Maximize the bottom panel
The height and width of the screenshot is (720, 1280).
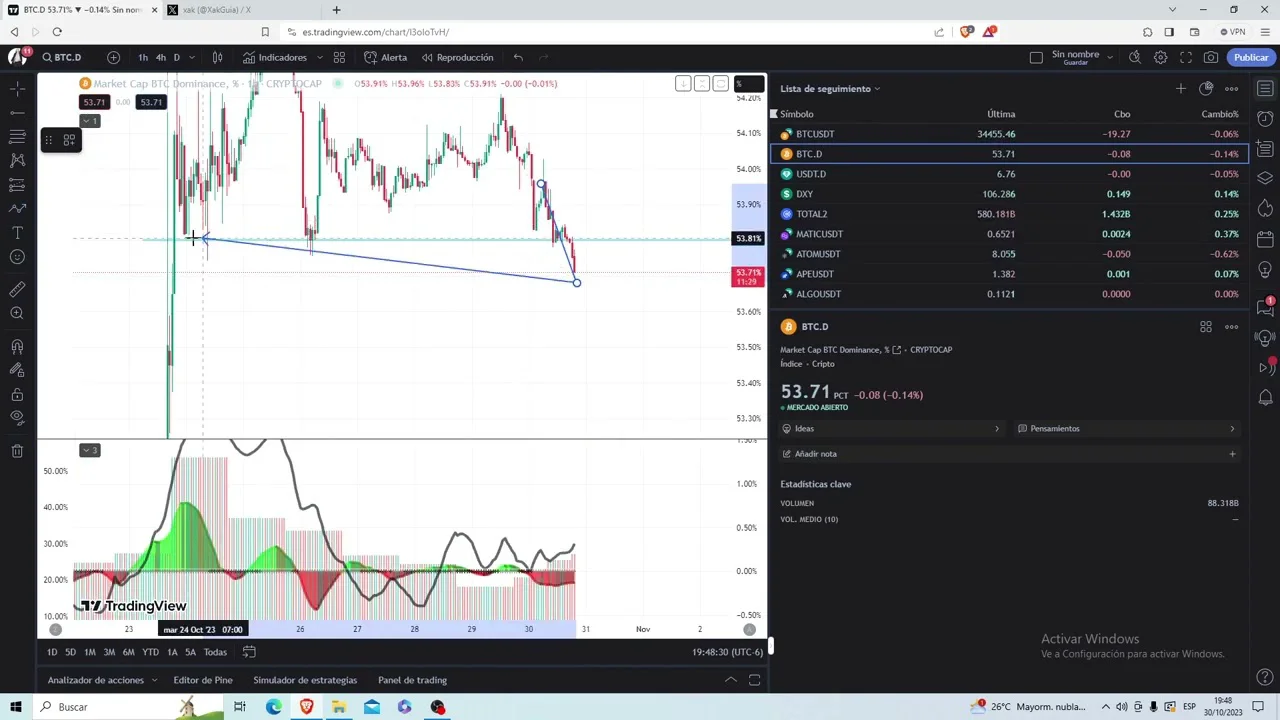754,680
